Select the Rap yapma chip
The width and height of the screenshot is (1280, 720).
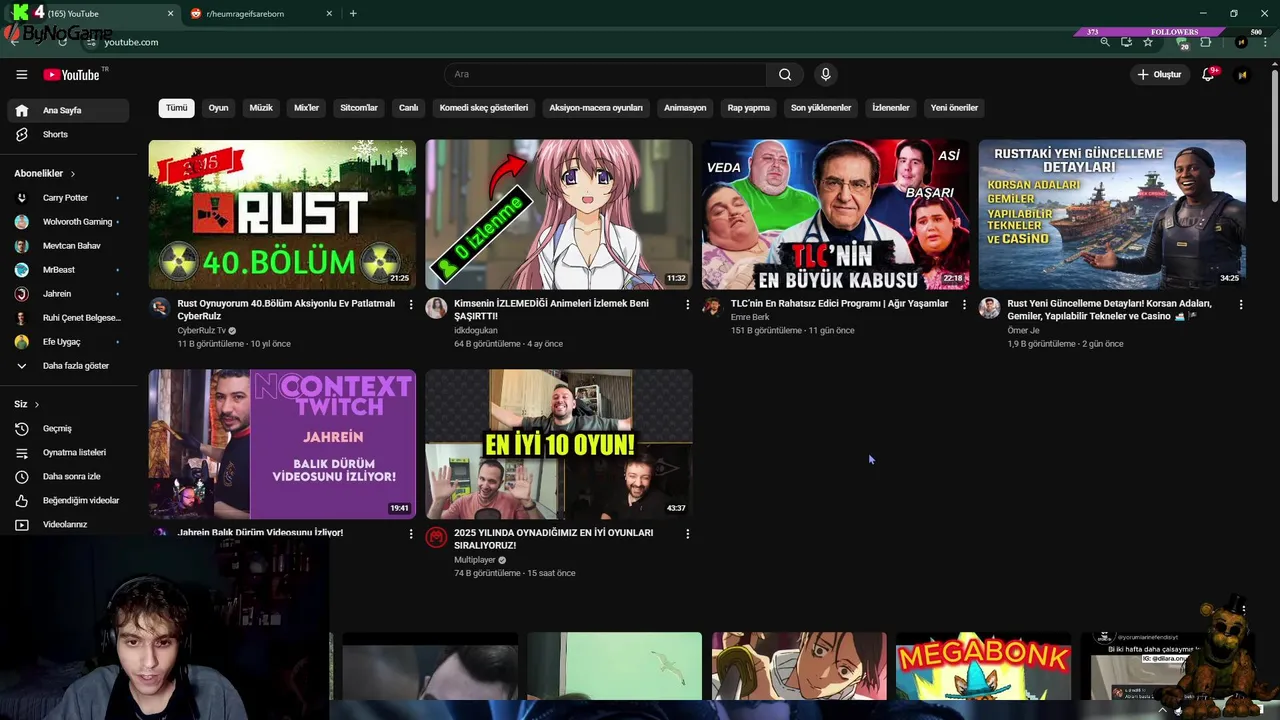point(749,108)
